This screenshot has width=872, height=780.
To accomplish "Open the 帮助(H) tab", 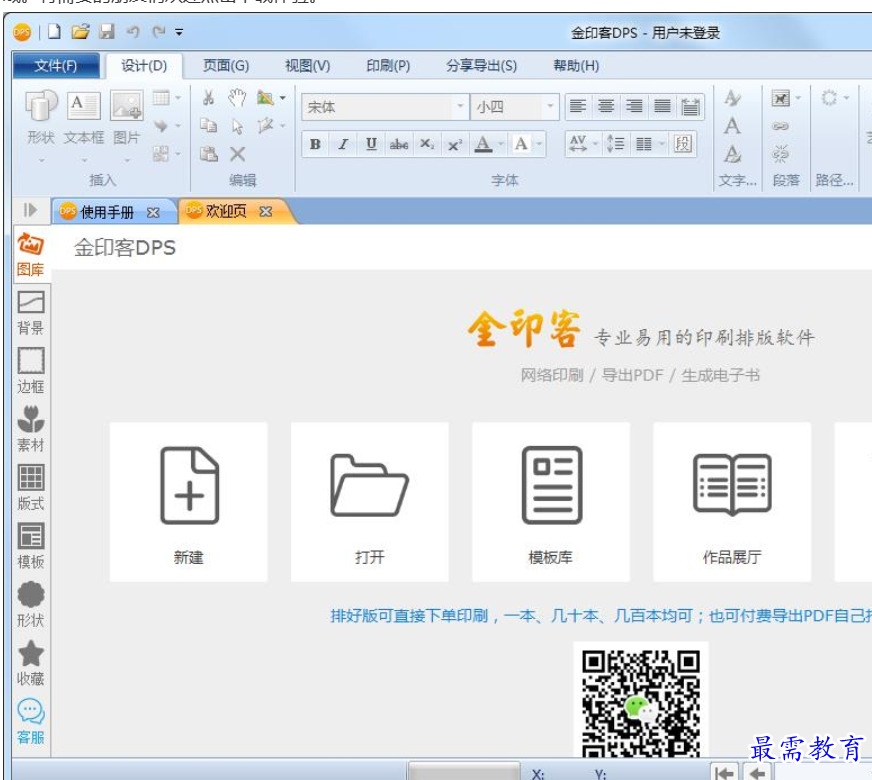I will click(x=576, y=66).
